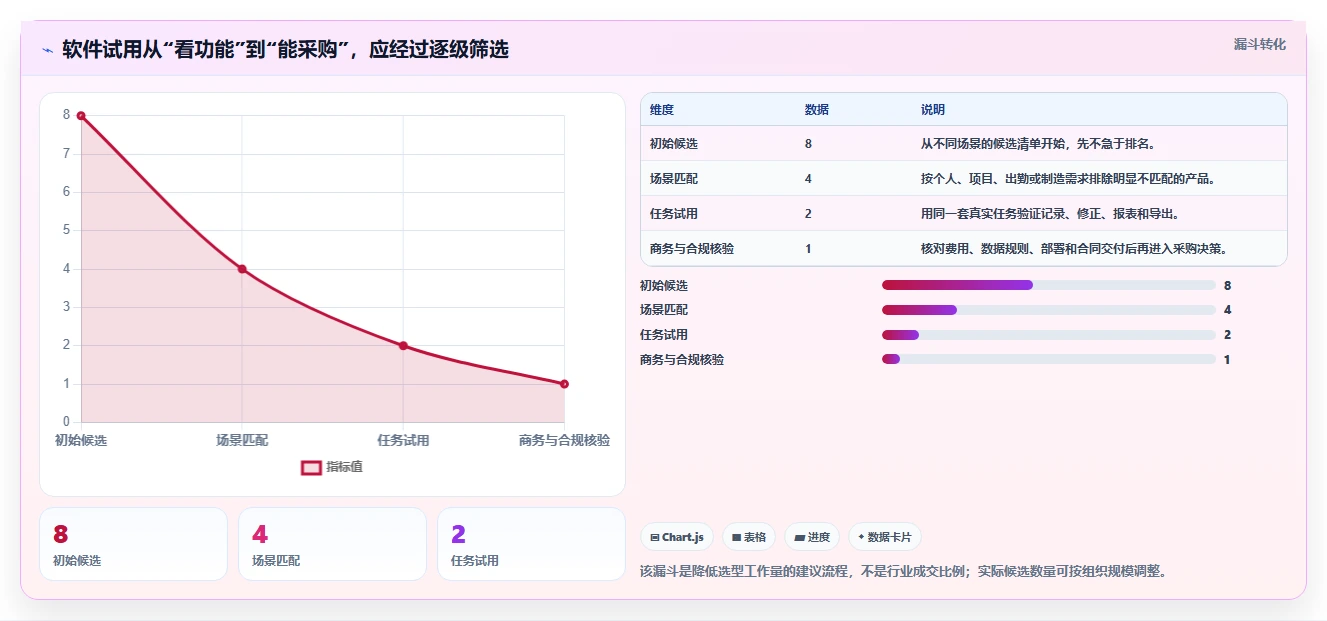The width and height of the screenshot is (1327, 621).
Task: Click the table value 4 for 场景匹配
Action: pos(808,179)
